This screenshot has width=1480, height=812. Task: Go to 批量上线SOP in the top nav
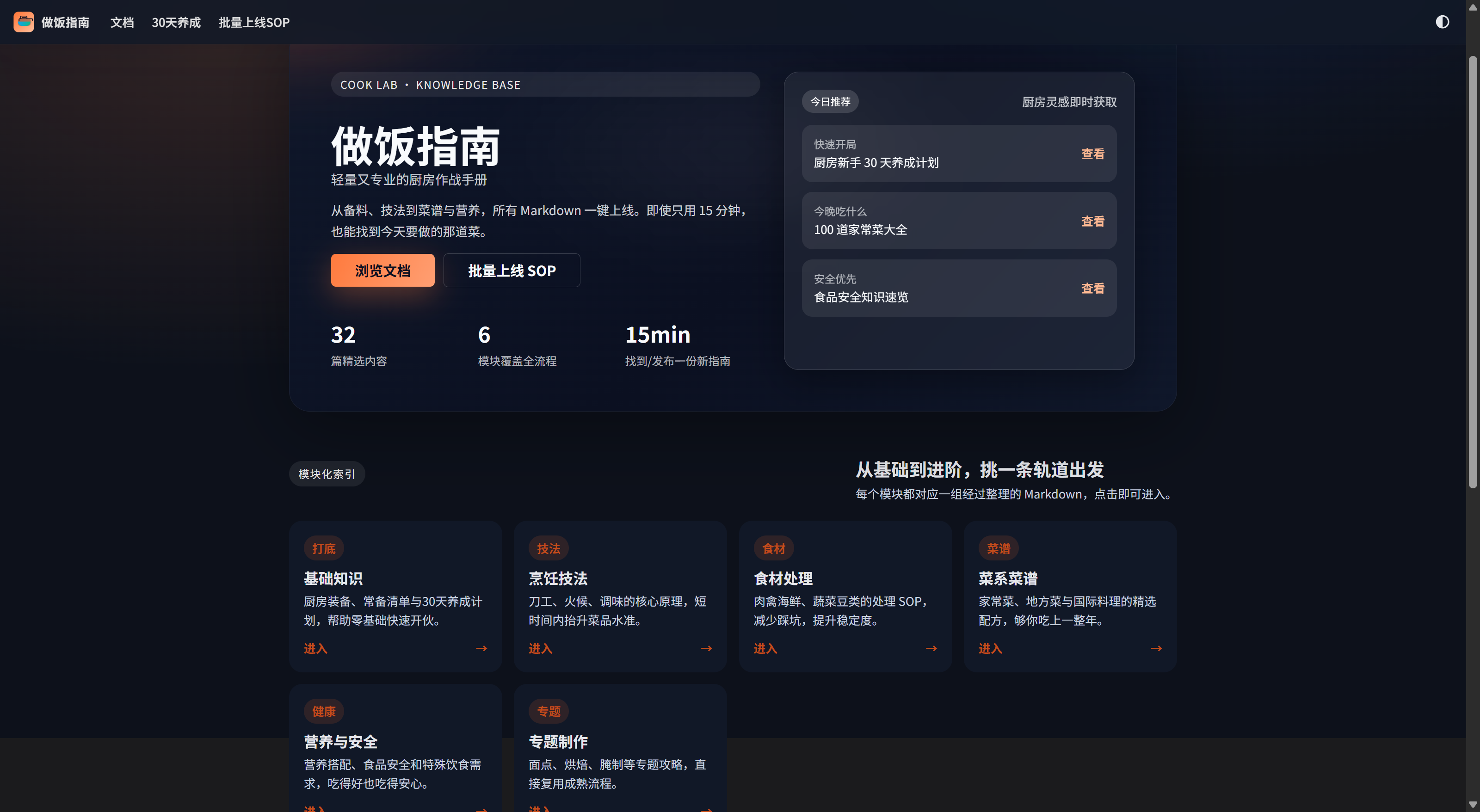tap(254, 22)
